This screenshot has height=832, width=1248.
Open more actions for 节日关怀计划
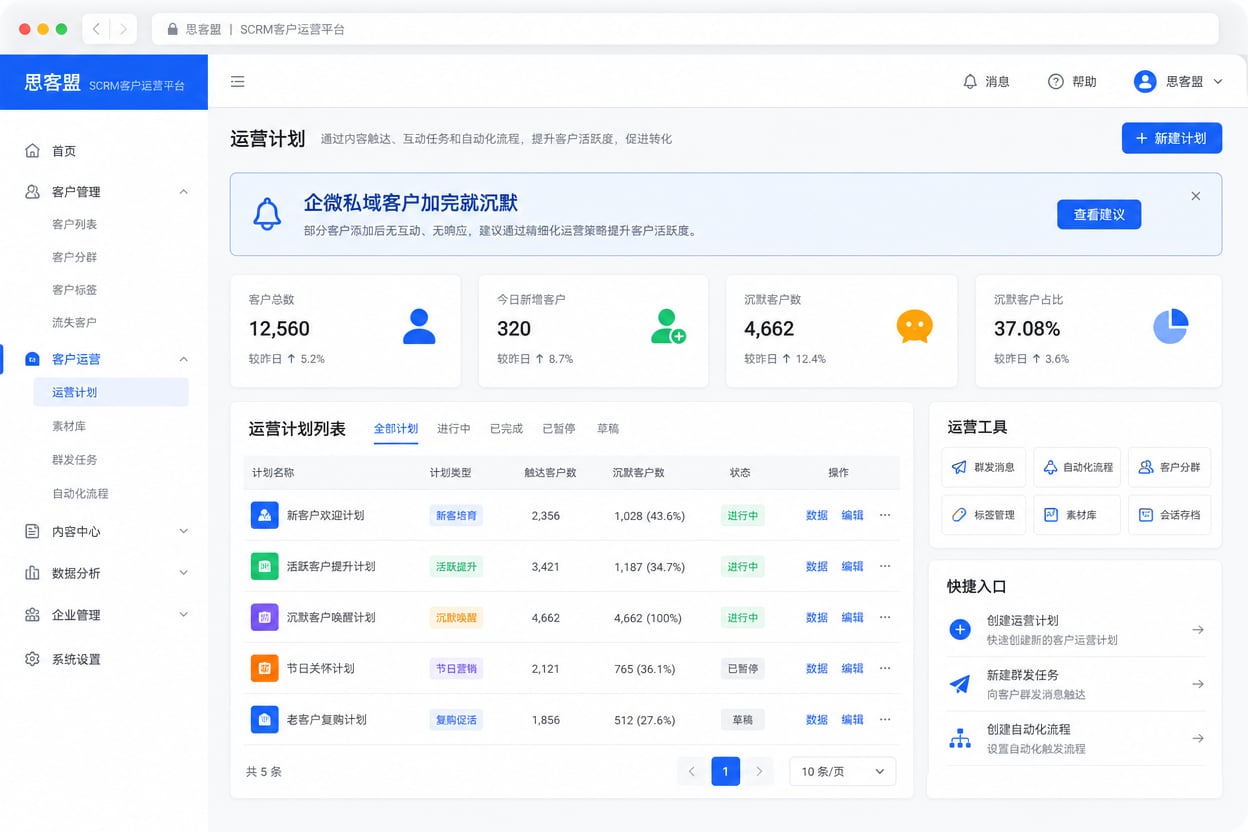coord(885,668)
